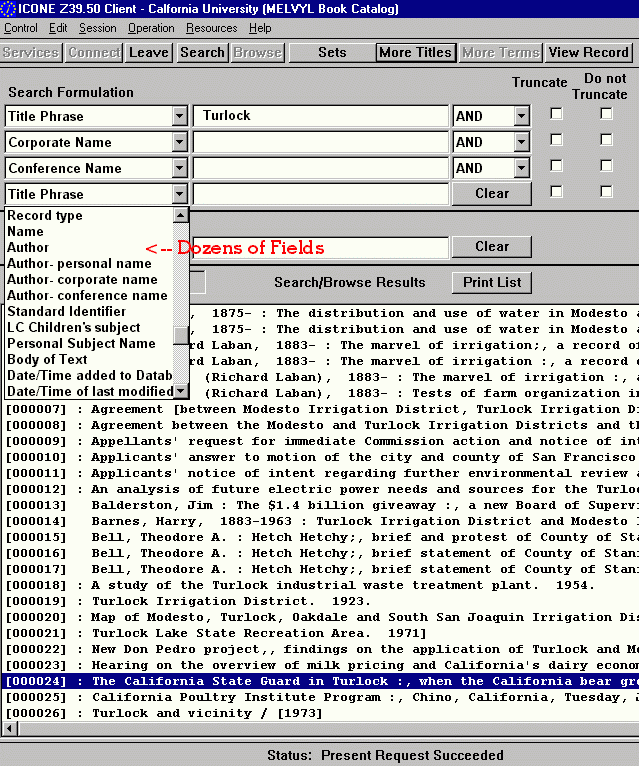The height and width of the screenshot is (766, 639).
Task: Click the Corporate Name search term field
Action: [x=320, y=142]
